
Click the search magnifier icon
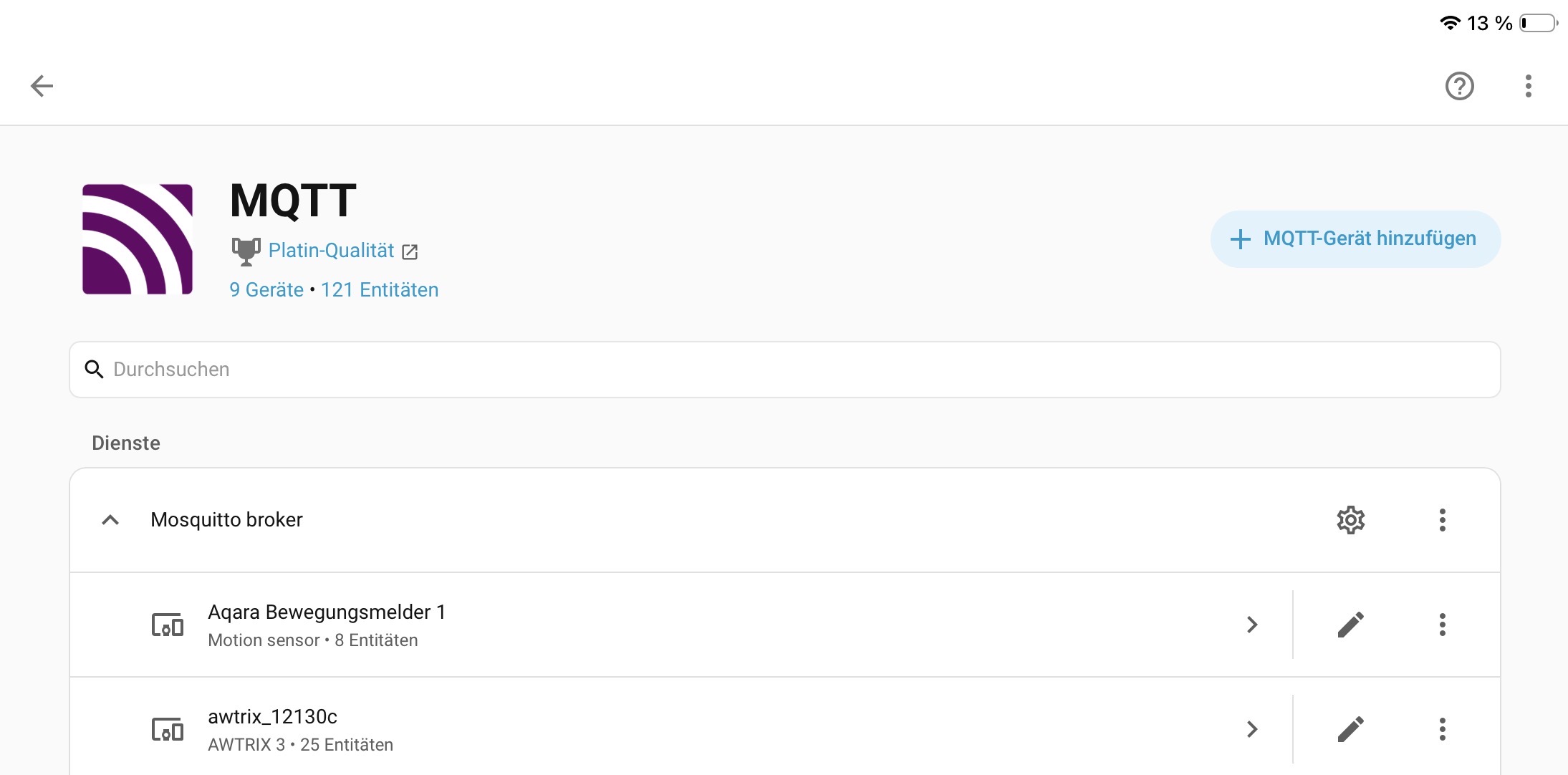94,370
